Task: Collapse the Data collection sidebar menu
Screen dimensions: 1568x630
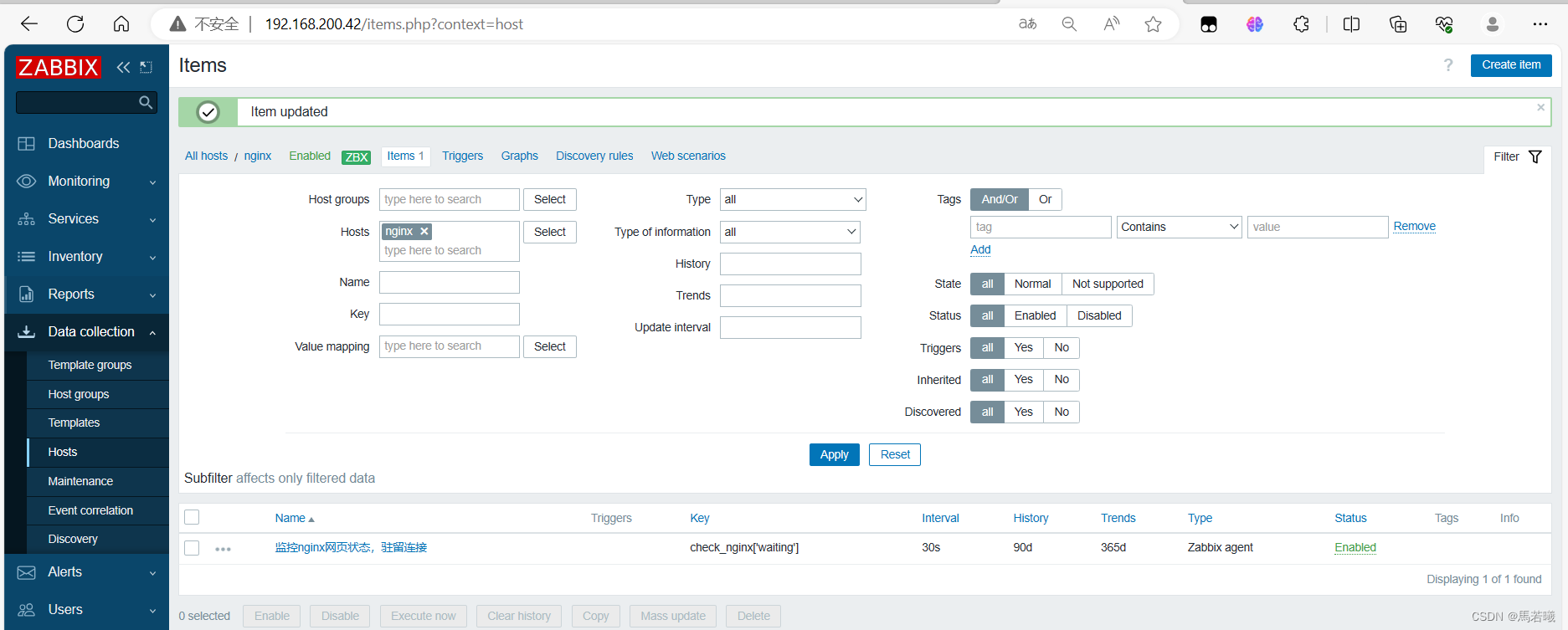Action: click(x=87, y=332)
